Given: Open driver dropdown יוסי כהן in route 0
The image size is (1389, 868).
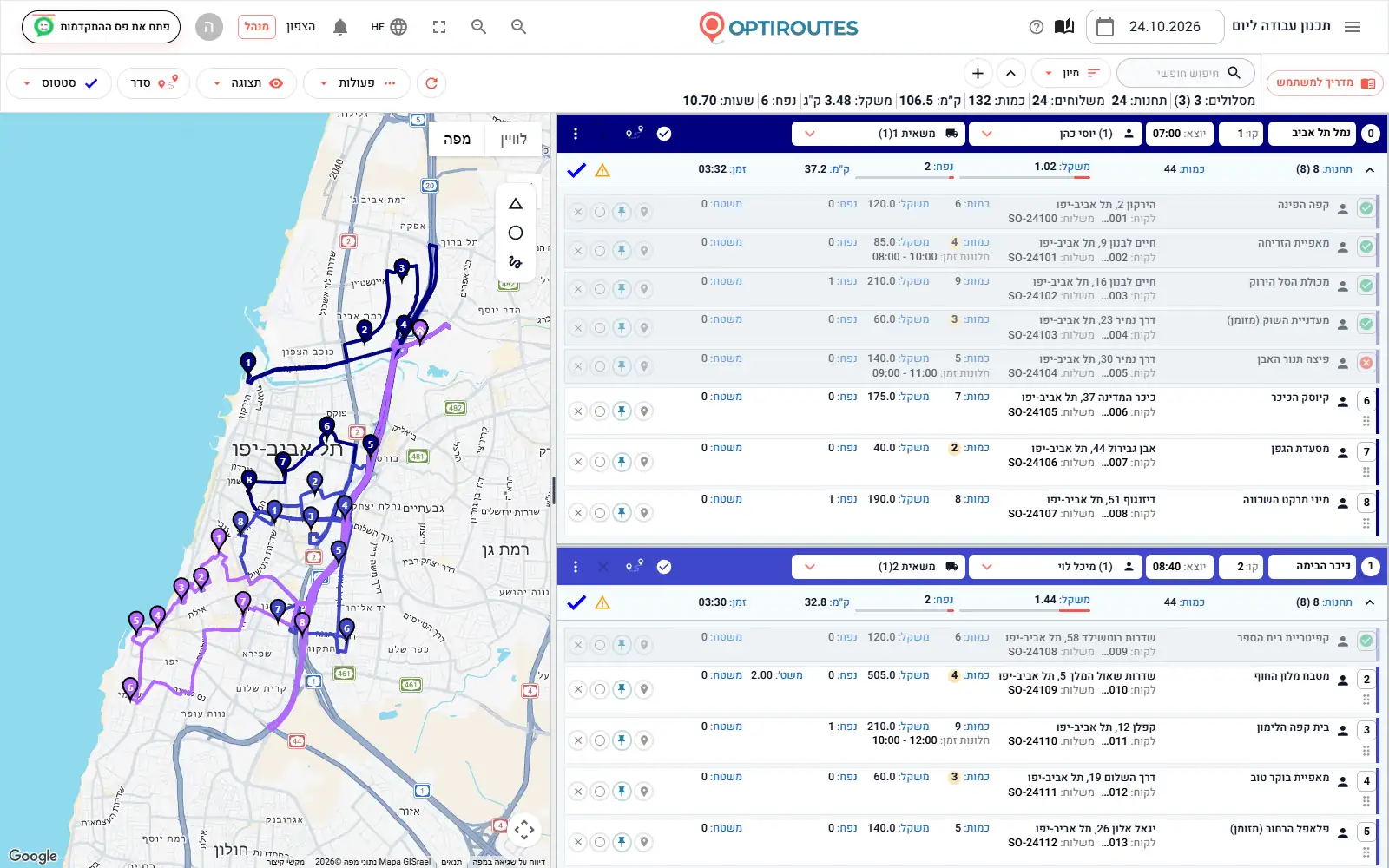Looking at the screenshot, I should (1055, 134).
